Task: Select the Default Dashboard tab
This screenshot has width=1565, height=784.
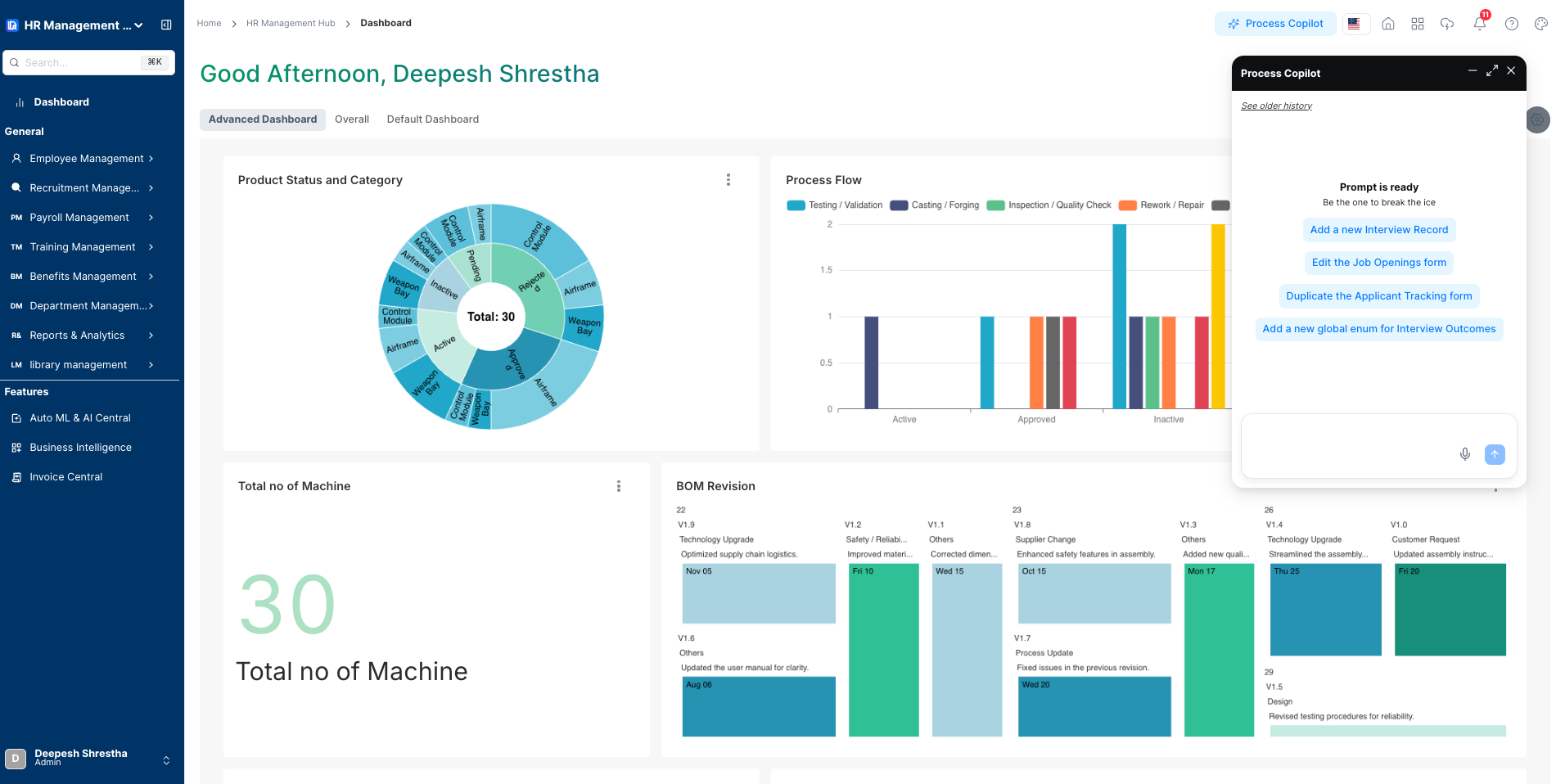Action: point(432,119)
